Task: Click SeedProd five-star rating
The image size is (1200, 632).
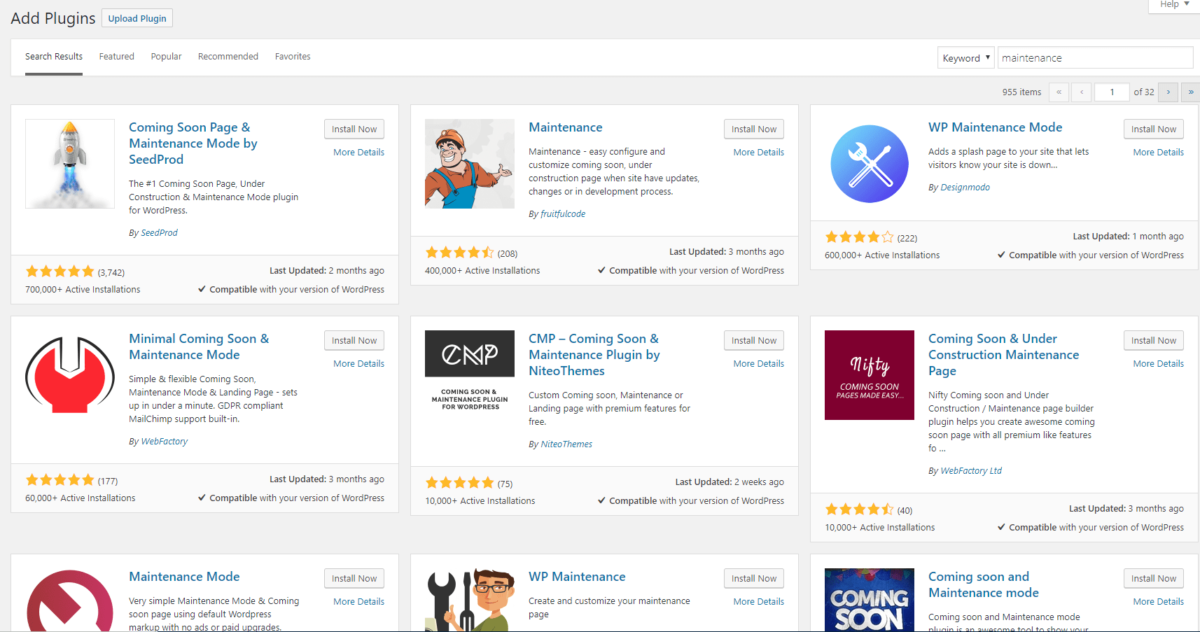Action: click(x=60, y=271)
